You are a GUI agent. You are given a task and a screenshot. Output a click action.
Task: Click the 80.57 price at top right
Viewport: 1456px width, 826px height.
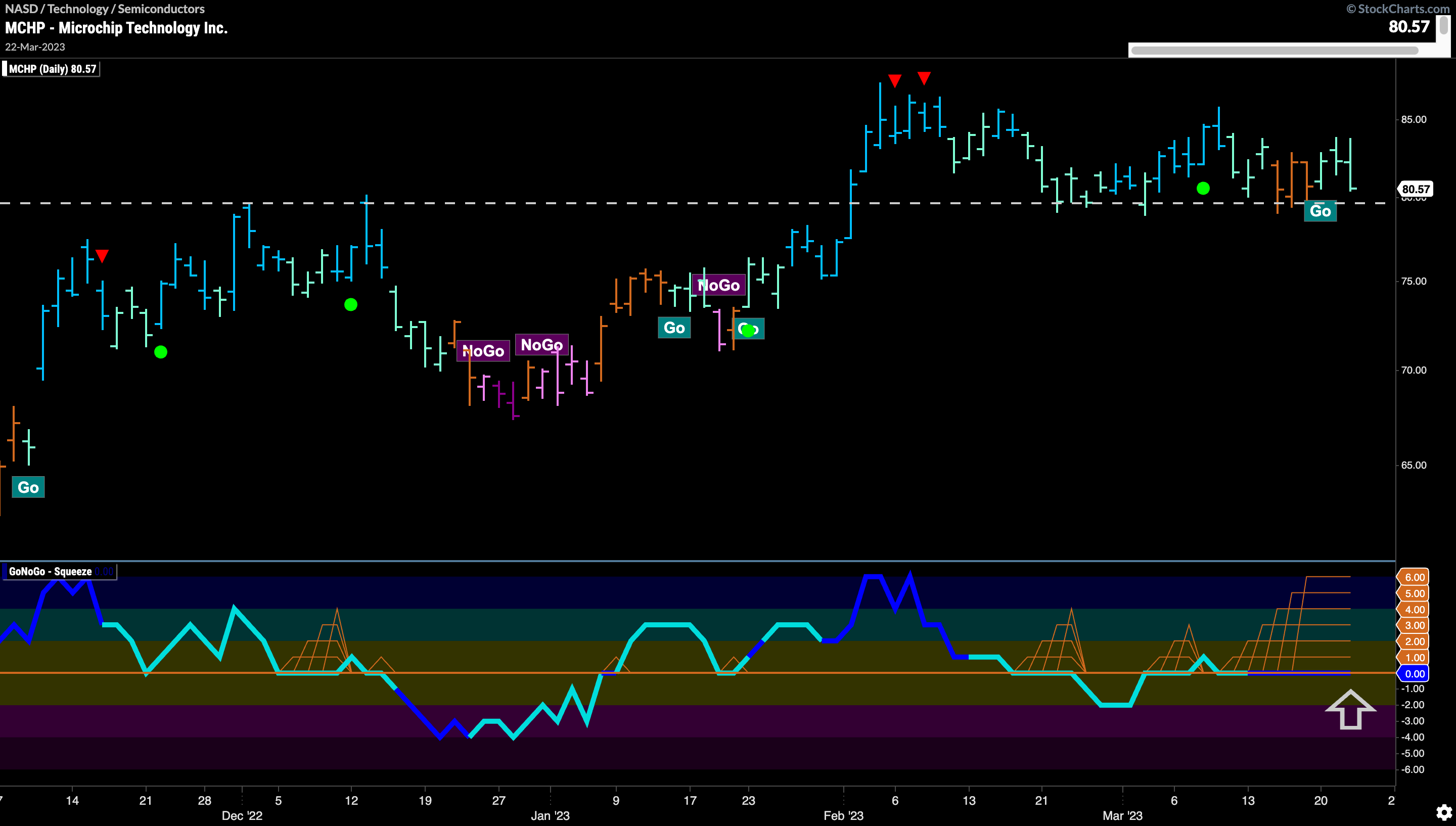[1409, 27]
